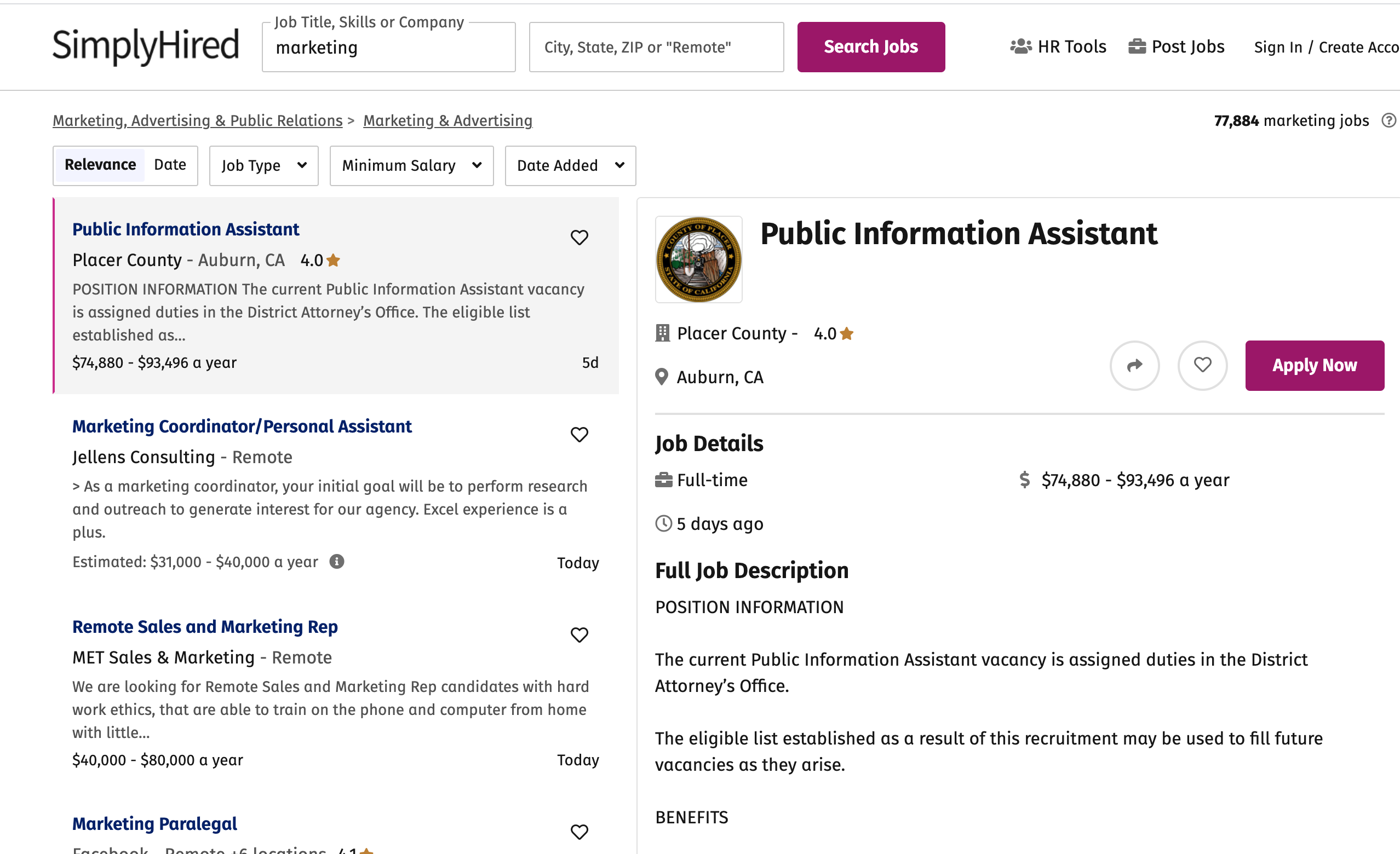Open the Marketing & Advertising breadcrumb link
The height and width of the screenshot is (854, 1400).
pyautogui.click(x=447, y=120)
